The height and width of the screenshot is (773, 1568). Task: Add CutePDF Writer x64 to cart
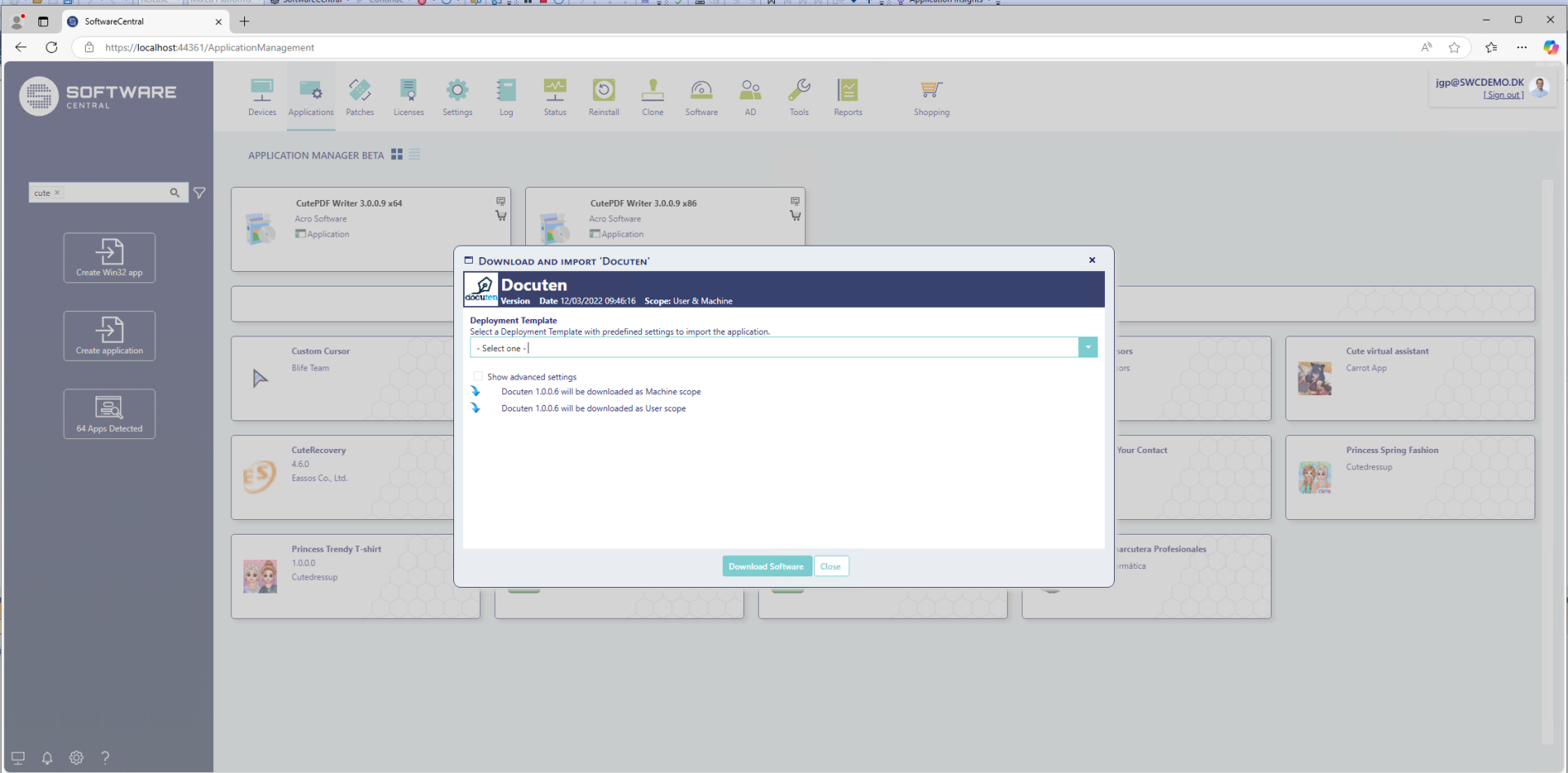coord(501,215)
